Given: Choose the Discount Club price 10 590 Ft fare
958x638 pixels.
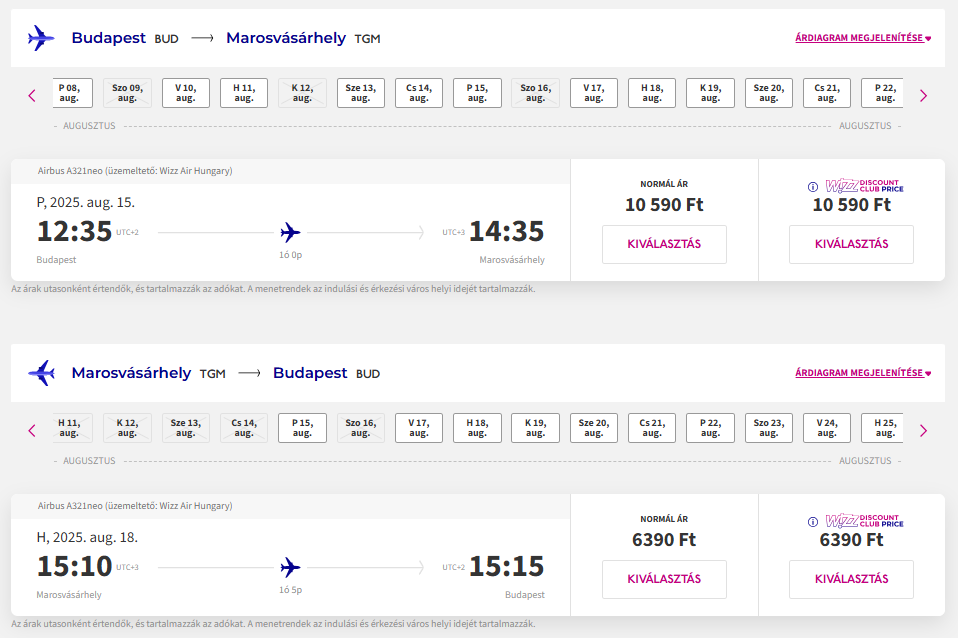Looking at the screenshot, I should click(851, 244).
